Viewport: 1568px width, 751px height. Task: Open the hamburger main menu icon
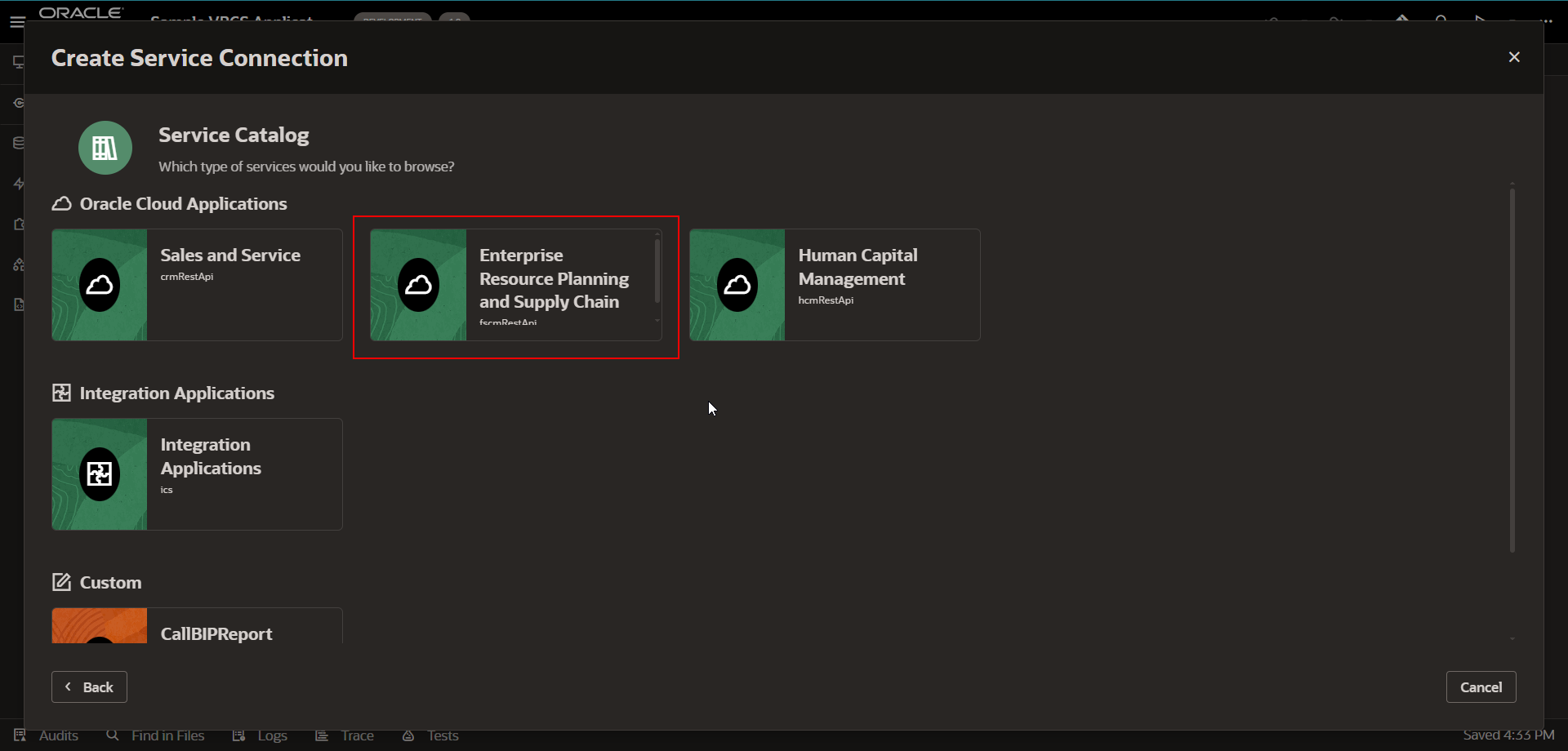pos(17,22)
